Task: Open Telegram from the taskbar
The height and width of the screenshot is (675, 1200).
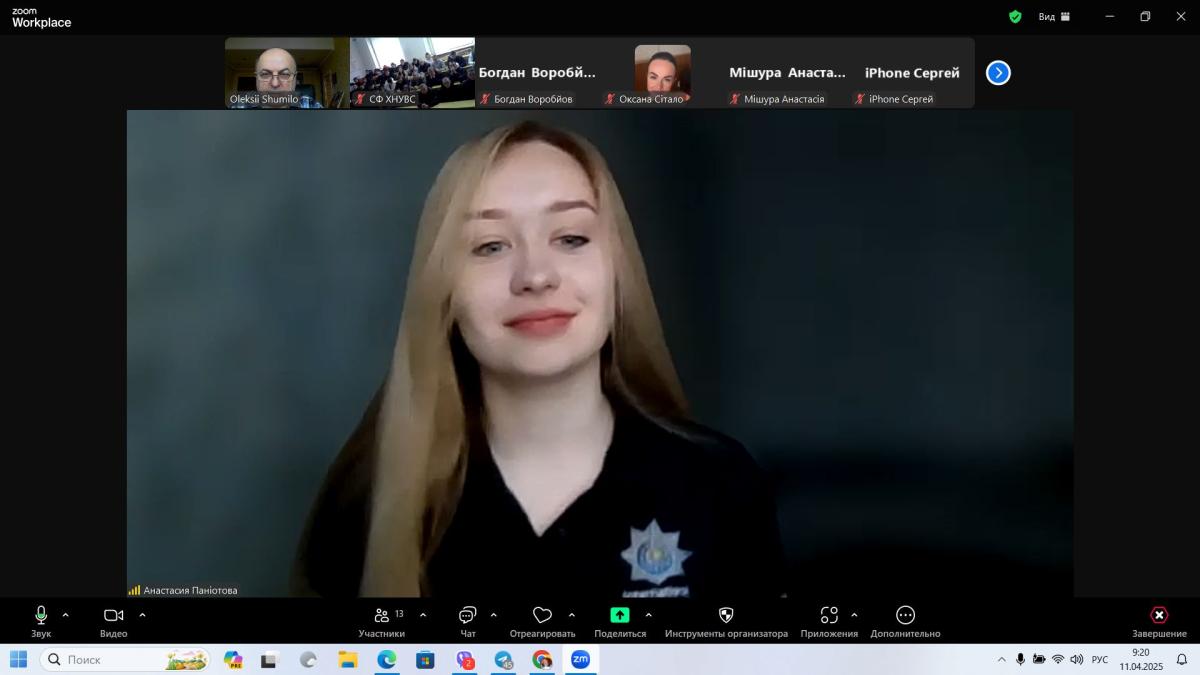Action: tap(503, 660)
